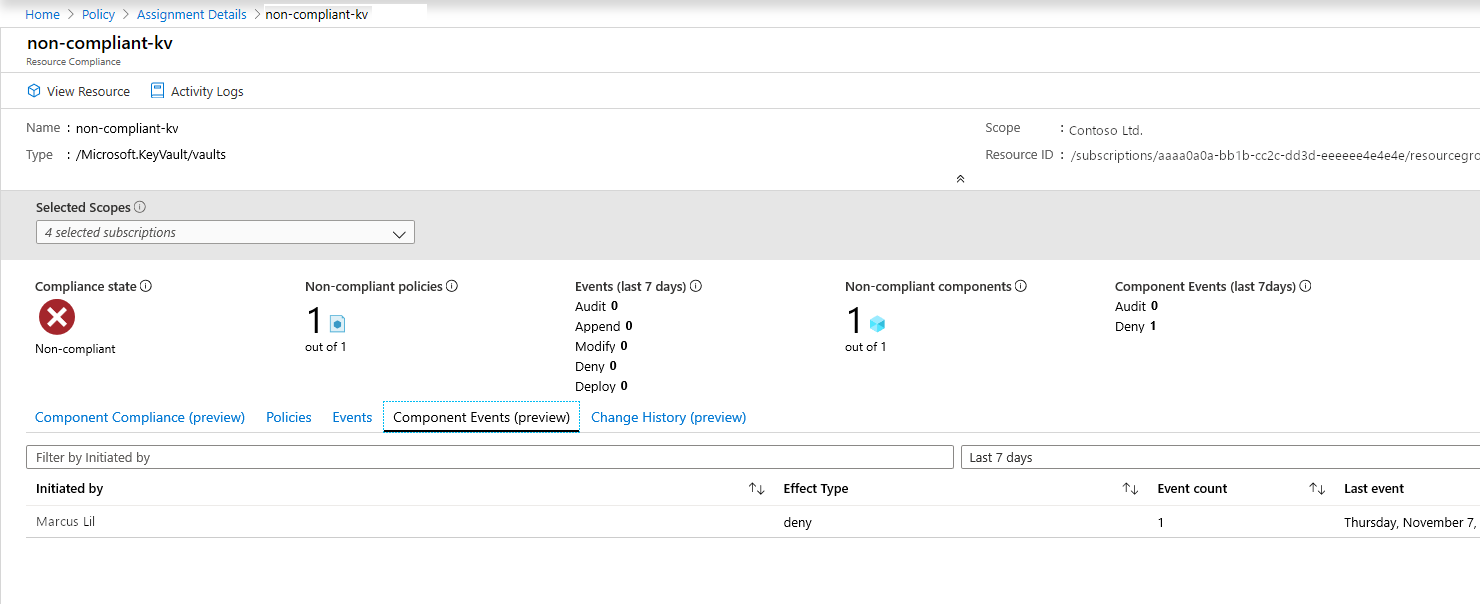
Task: Click the Events (last 7 days) info icon
Action: [694, 286]
